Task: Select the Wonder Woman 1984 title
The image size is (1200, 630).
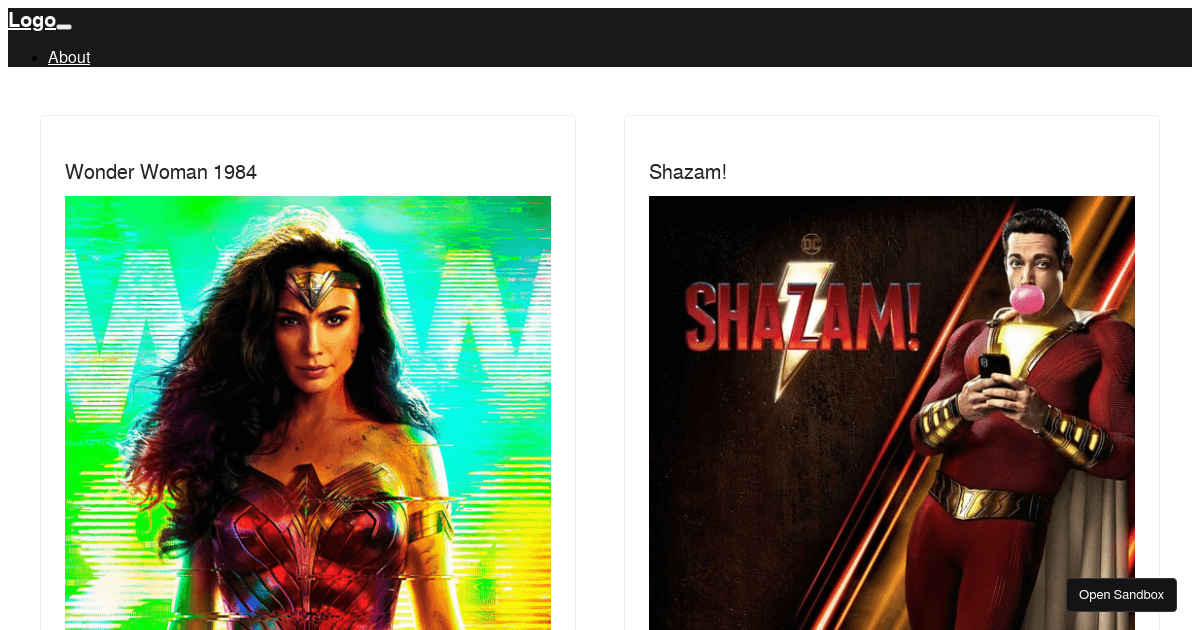Action: pos(161,172)
